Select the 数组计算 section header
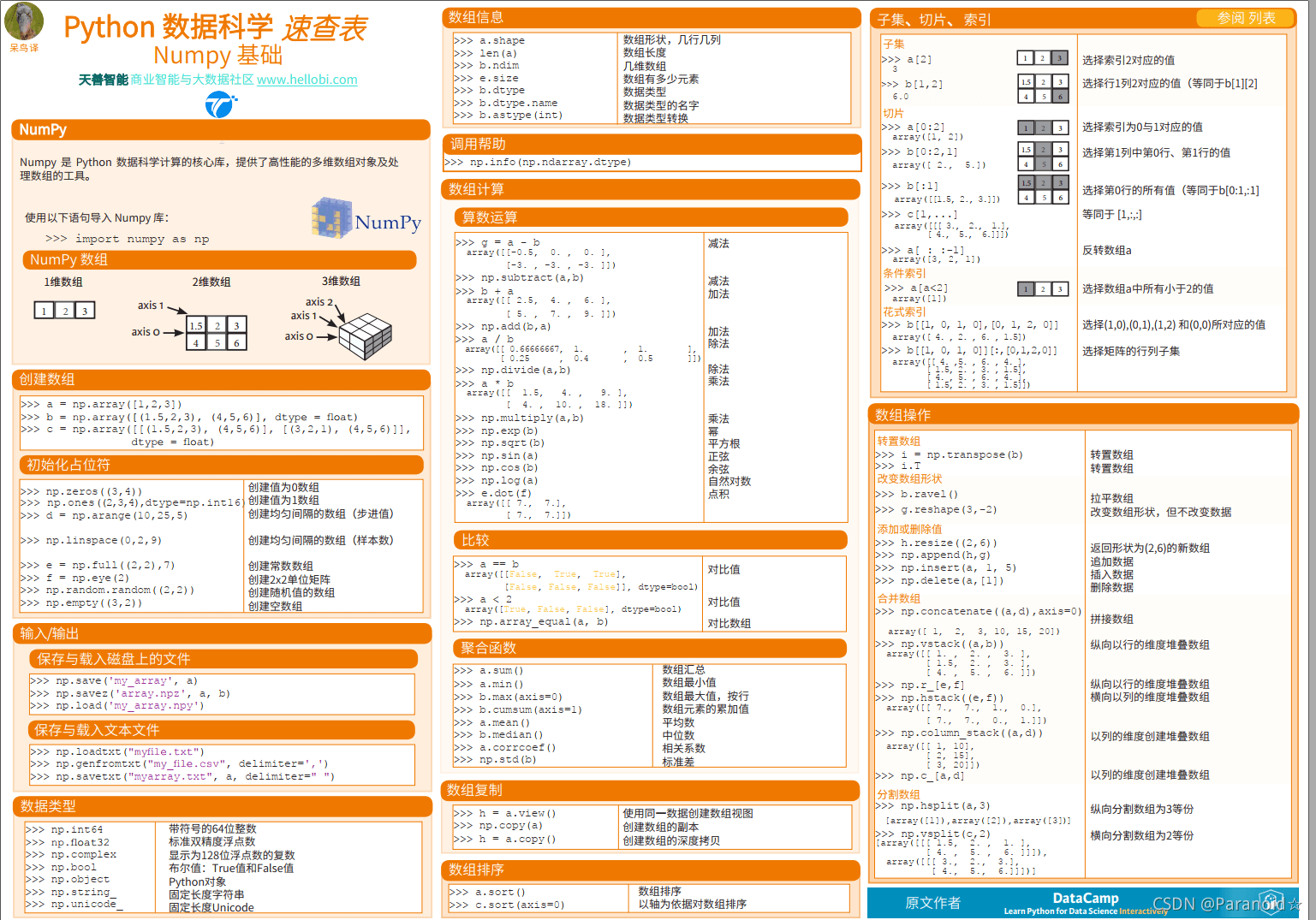This screenshot has height=920, width=1316. 652,189
